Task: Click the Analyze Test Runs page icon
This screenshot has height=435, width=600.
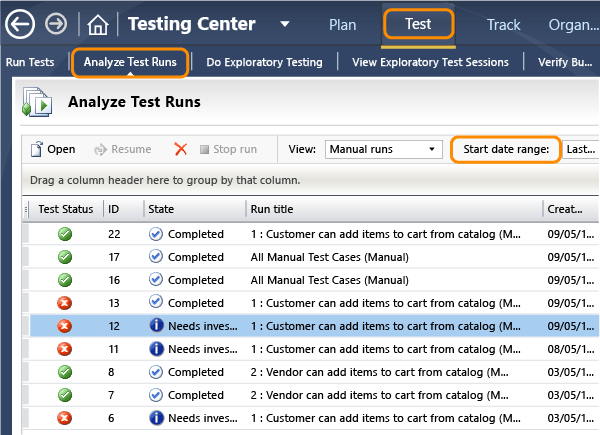Action: pyautogui.click(x=37, y=102)
